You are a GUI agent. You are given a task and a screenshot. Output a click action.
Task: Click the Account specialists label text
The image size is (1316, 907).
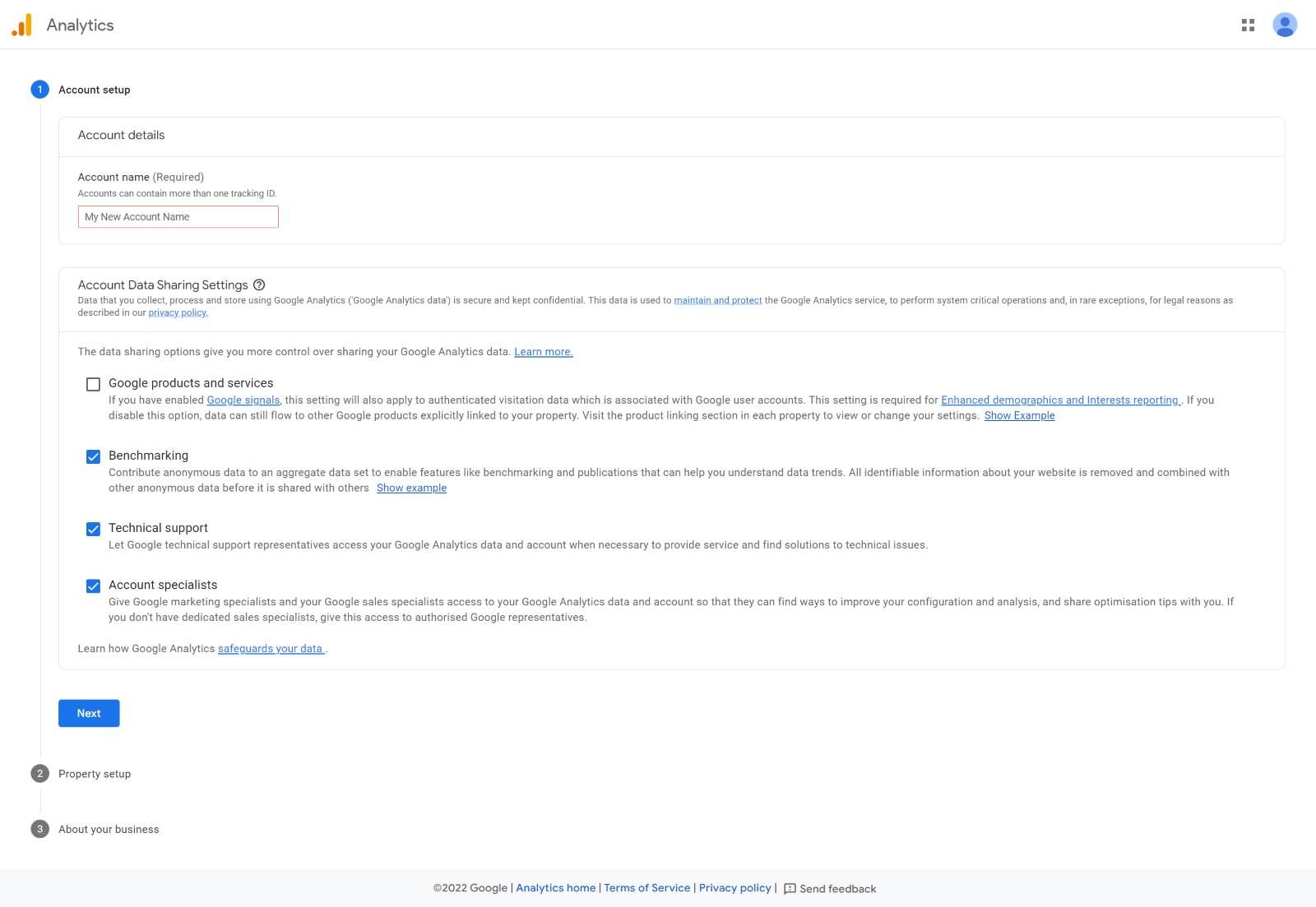coord(163,585)
